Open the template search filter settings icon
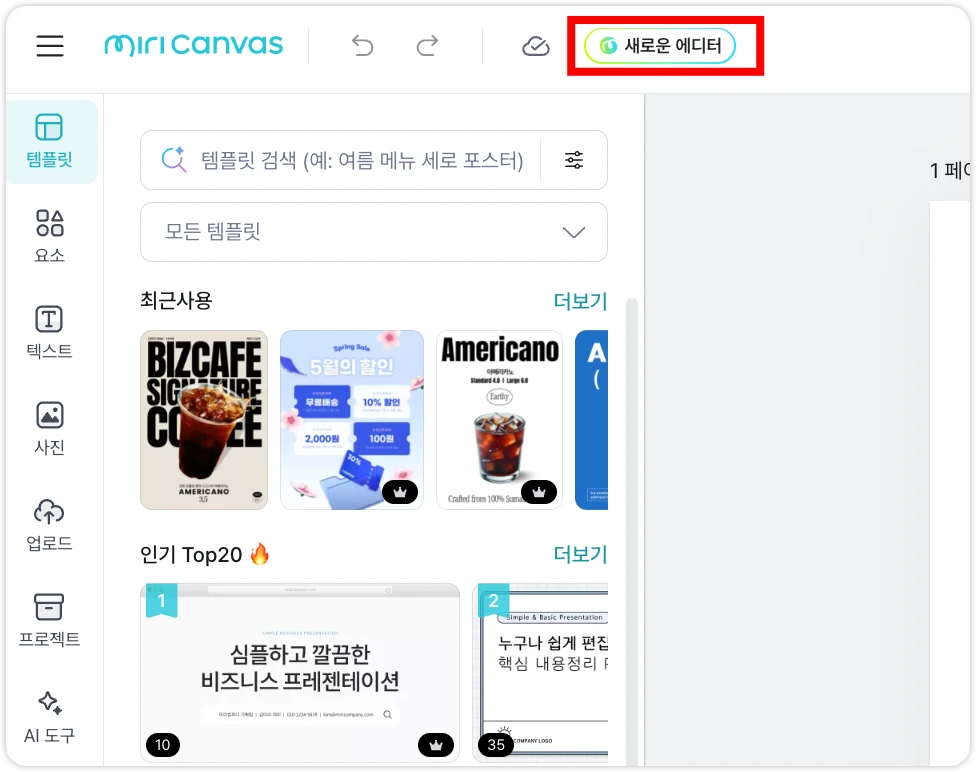Viewport: 976px width, 772px height. click(574, 160)
